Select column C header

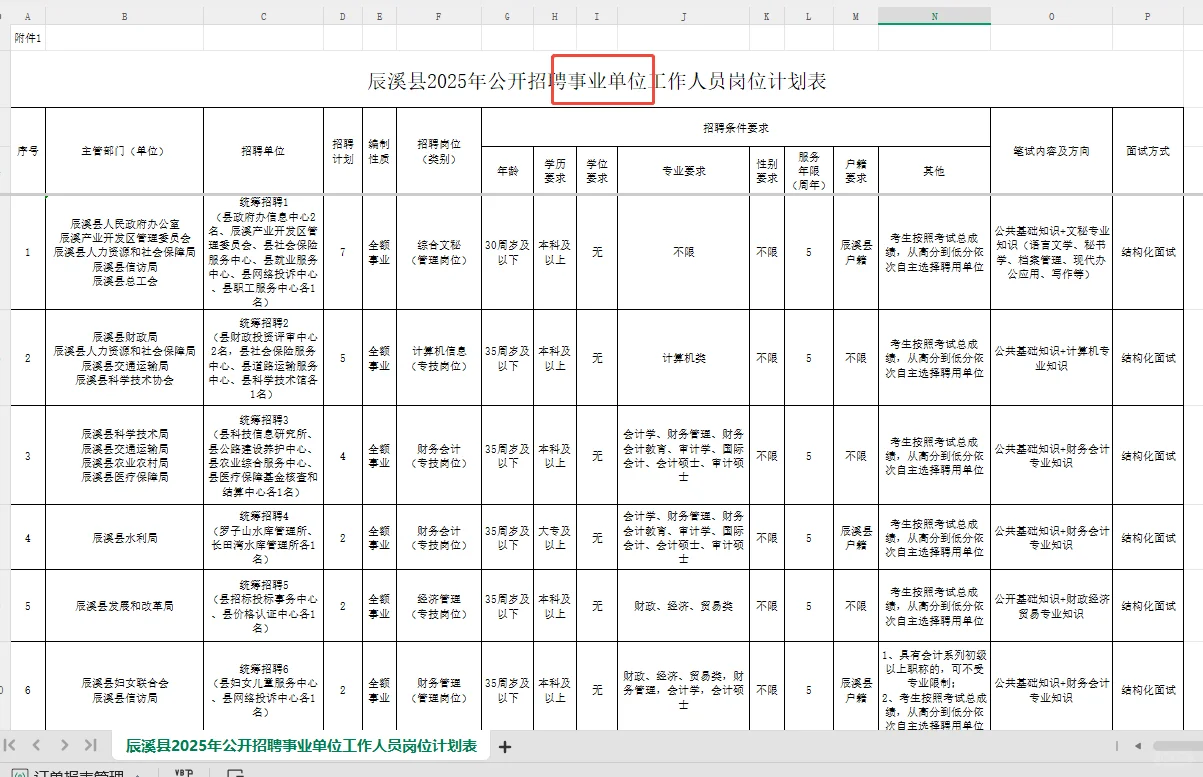[x=263, y=16]
